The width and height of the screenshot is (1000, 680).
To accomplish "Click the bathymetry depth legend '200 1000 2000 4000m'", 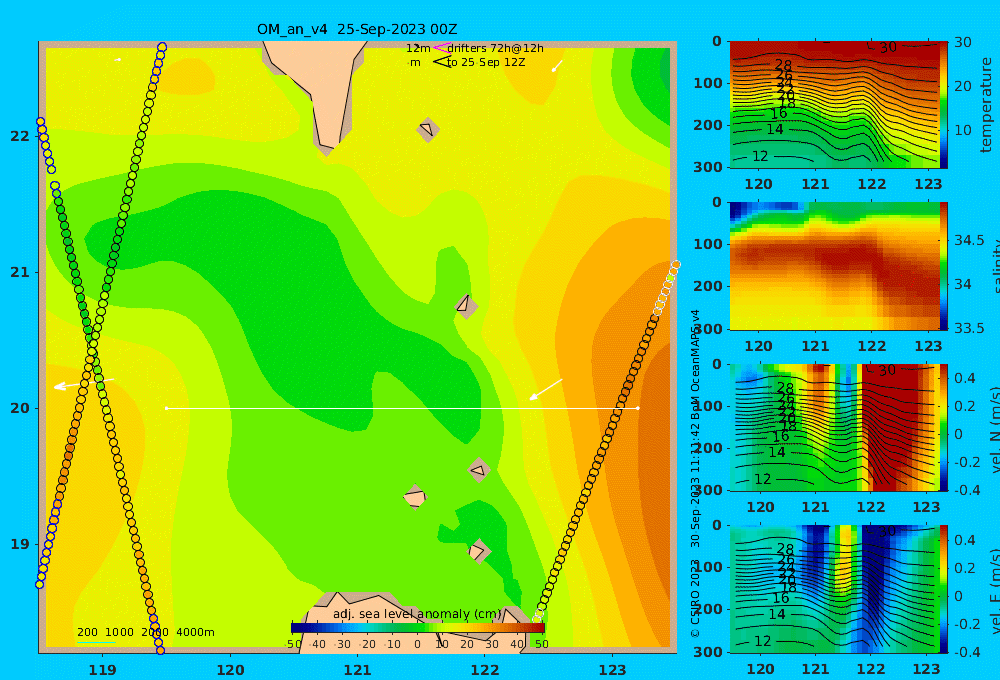I will (145, 632).
